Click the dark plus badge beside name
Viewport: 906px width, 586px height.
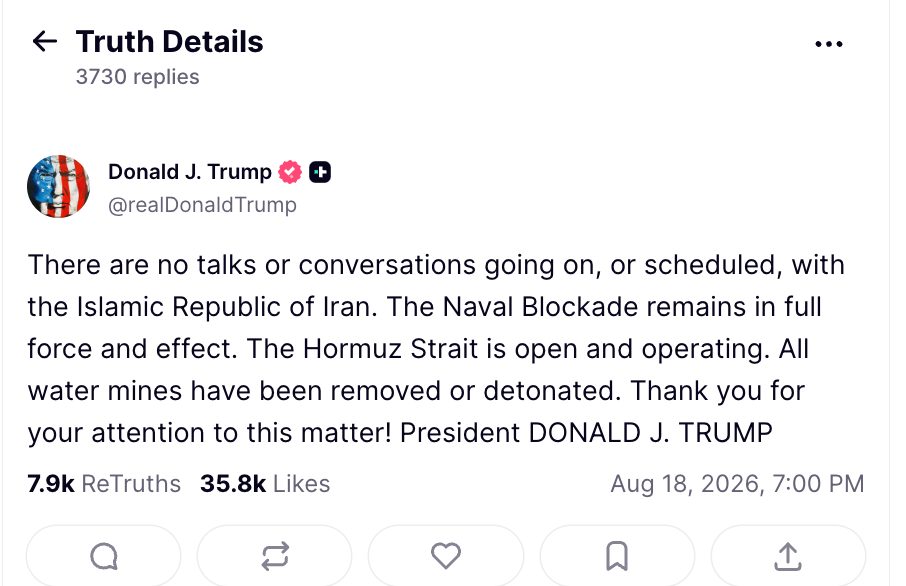(320, 172)
